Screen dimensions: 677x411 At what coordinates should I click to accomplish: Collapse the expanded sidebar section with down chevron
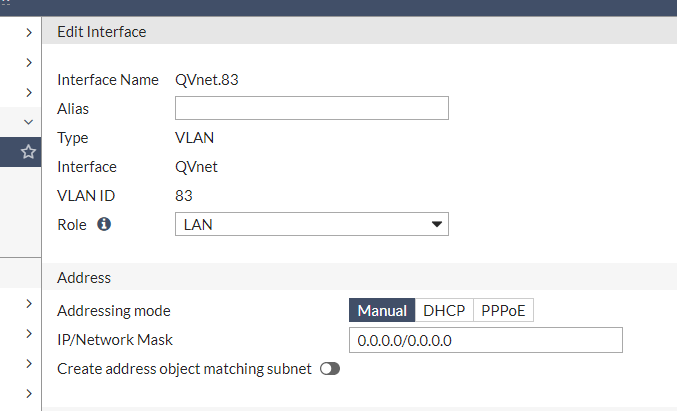tap(29, 121)
